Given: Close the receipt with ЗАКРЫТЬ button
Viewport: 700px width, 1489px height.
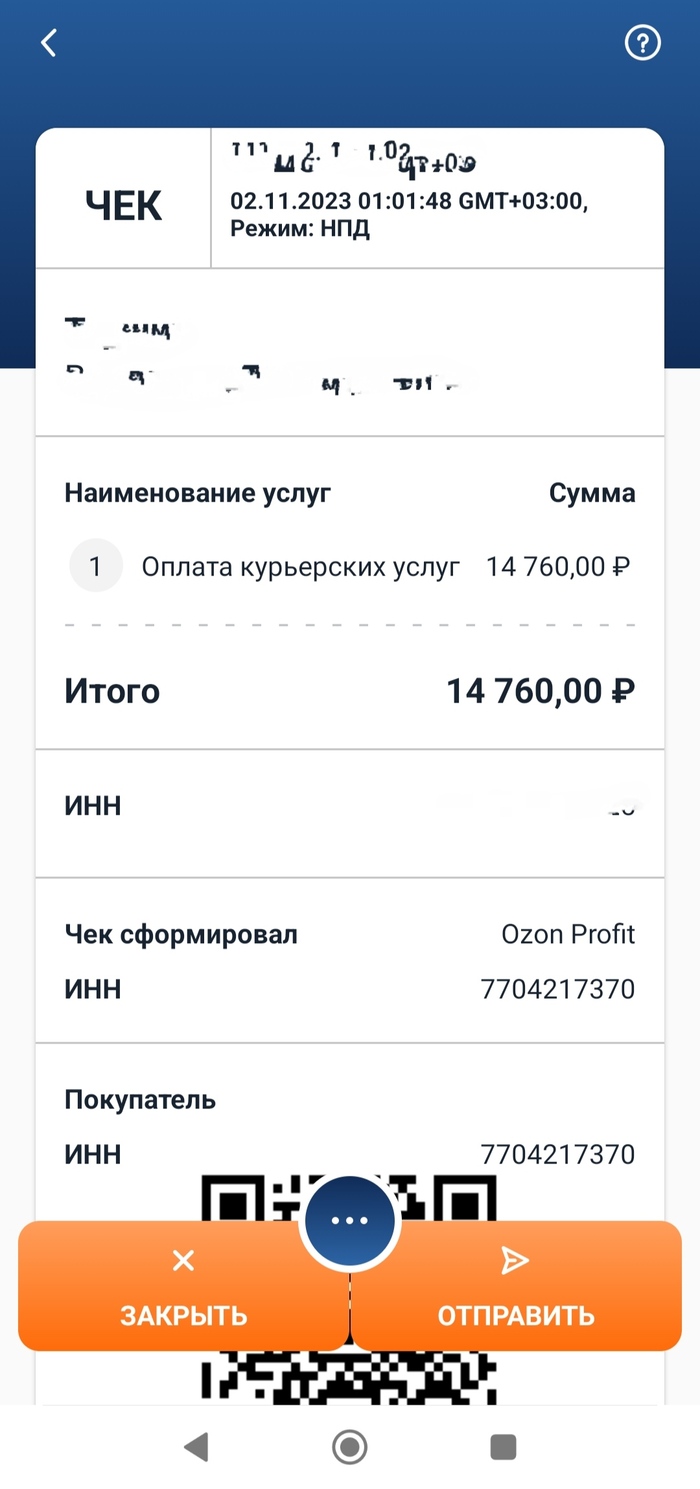Looking at the screenshot, I should (x=184, y=1287).
